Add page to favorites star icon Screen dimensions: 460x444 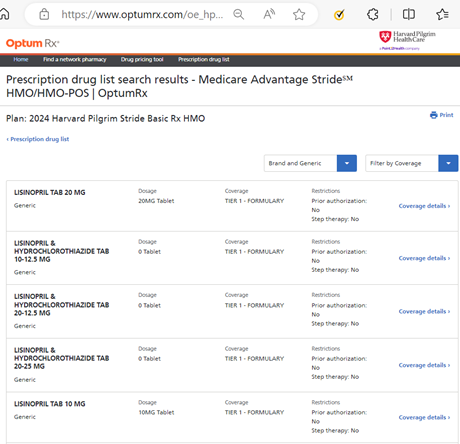pos(299,14)
